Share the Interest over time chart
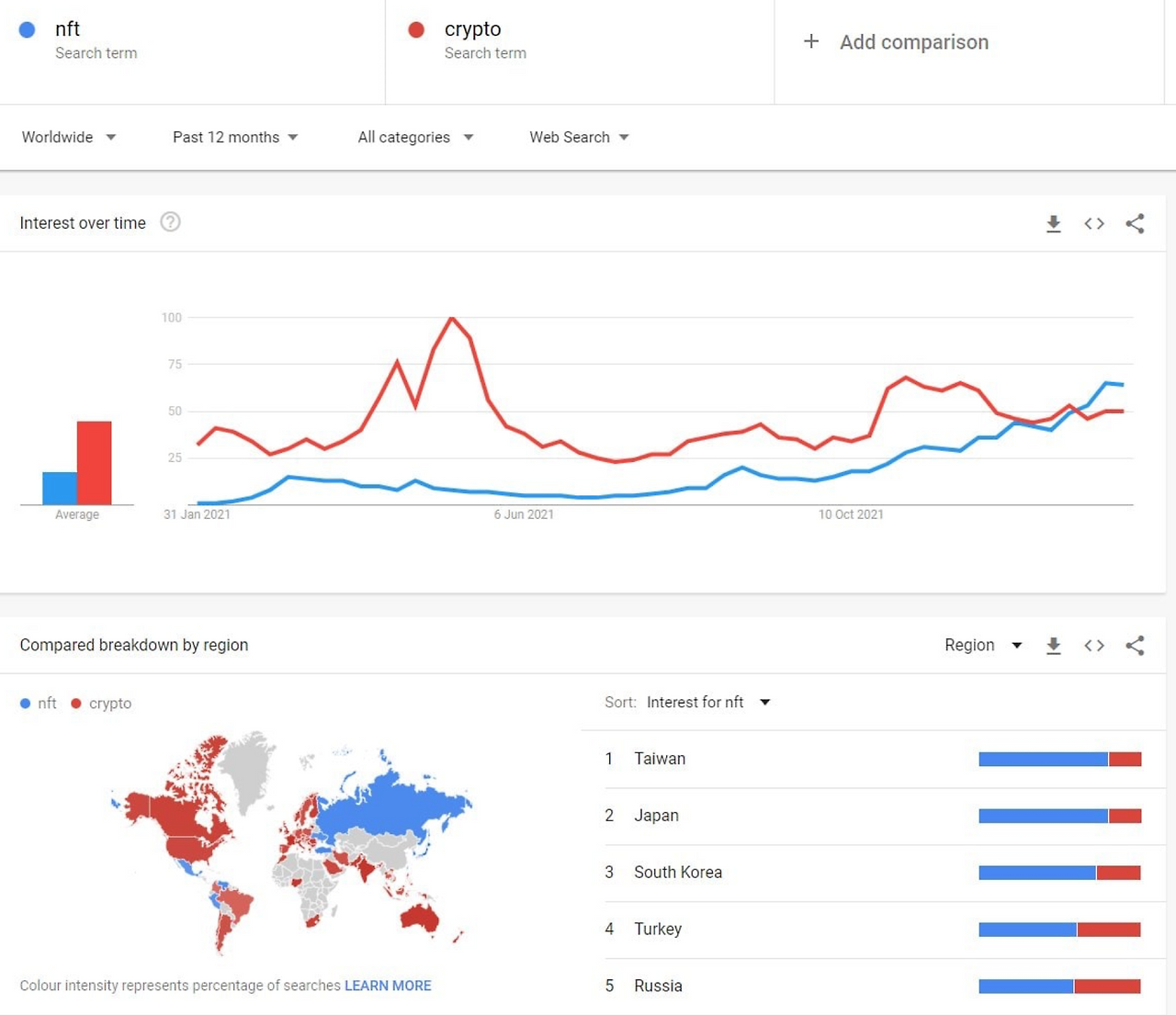Viewport: 1176px width, 1015px height. click(1135, 223)
